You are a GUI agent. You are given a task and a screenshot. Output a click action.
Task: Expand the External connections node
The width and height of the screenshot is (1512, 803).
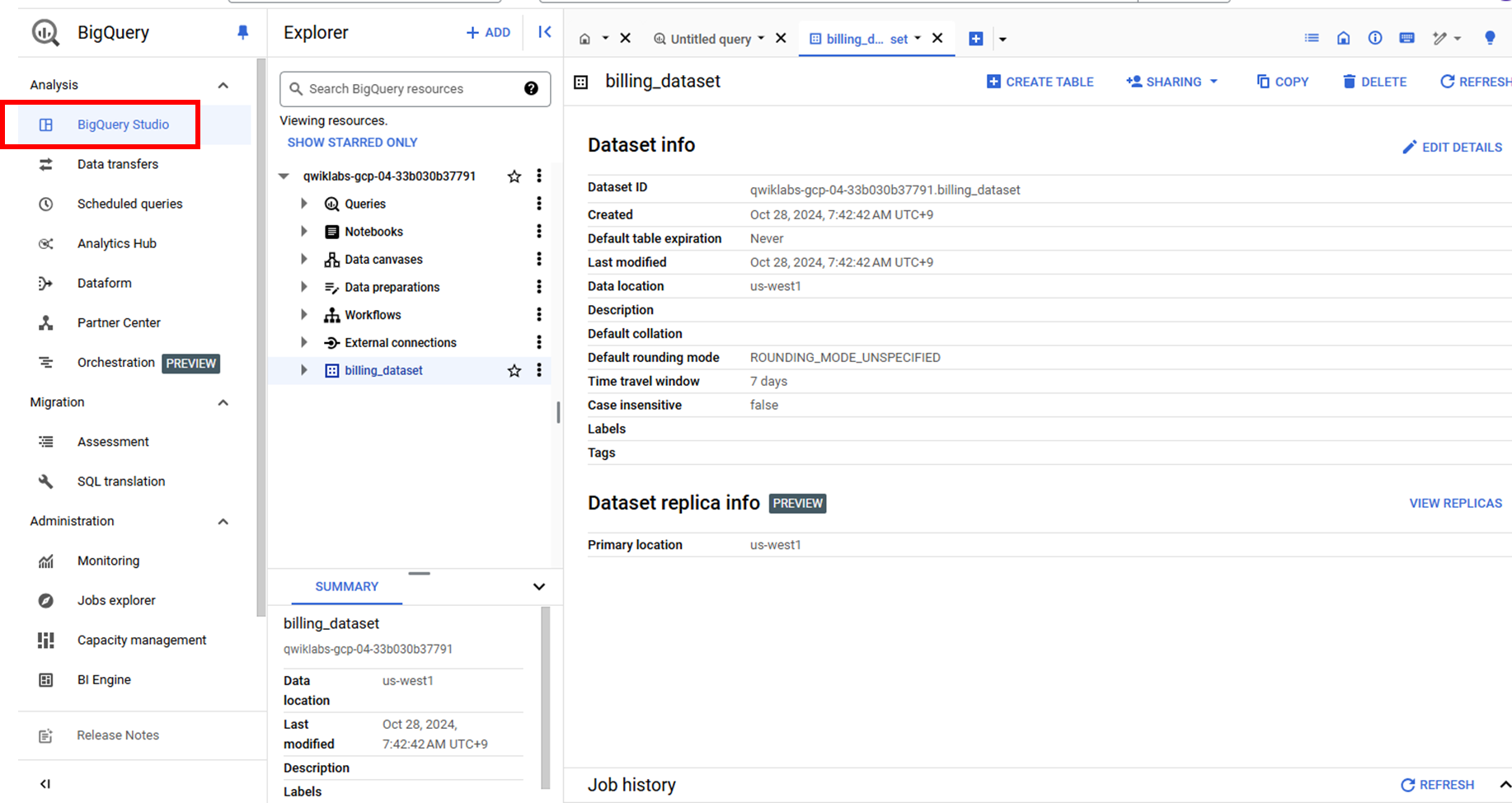(x=304, y=342)
